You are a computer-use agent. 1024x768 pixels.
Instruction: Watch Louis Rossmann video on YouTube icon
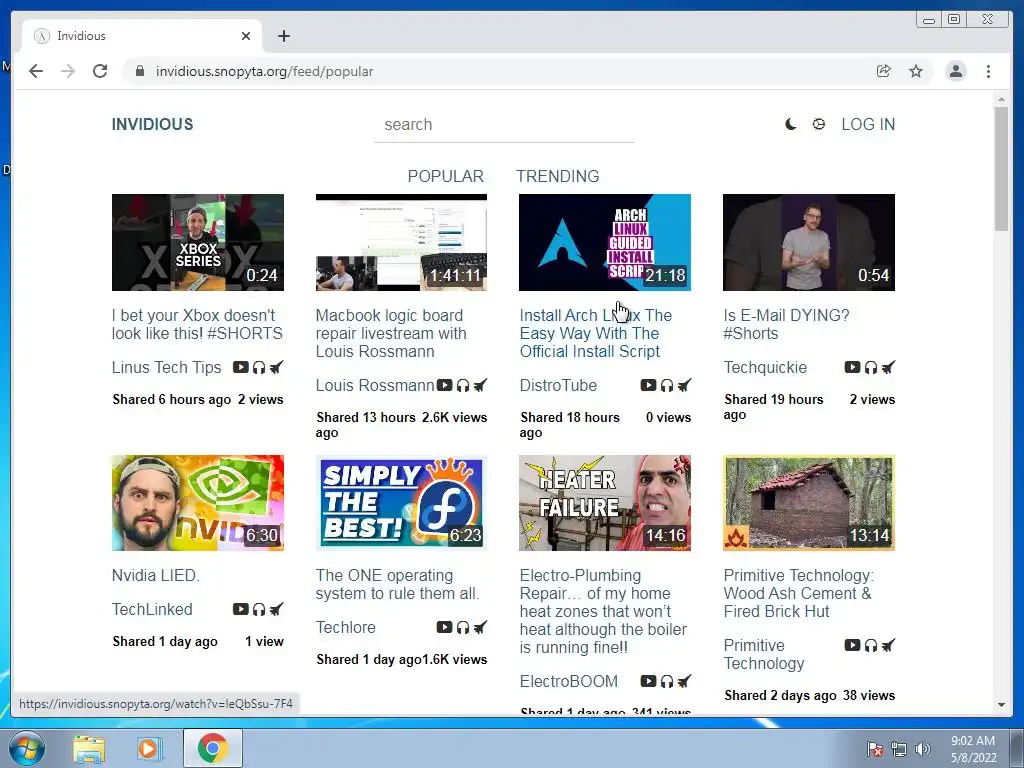444,385
